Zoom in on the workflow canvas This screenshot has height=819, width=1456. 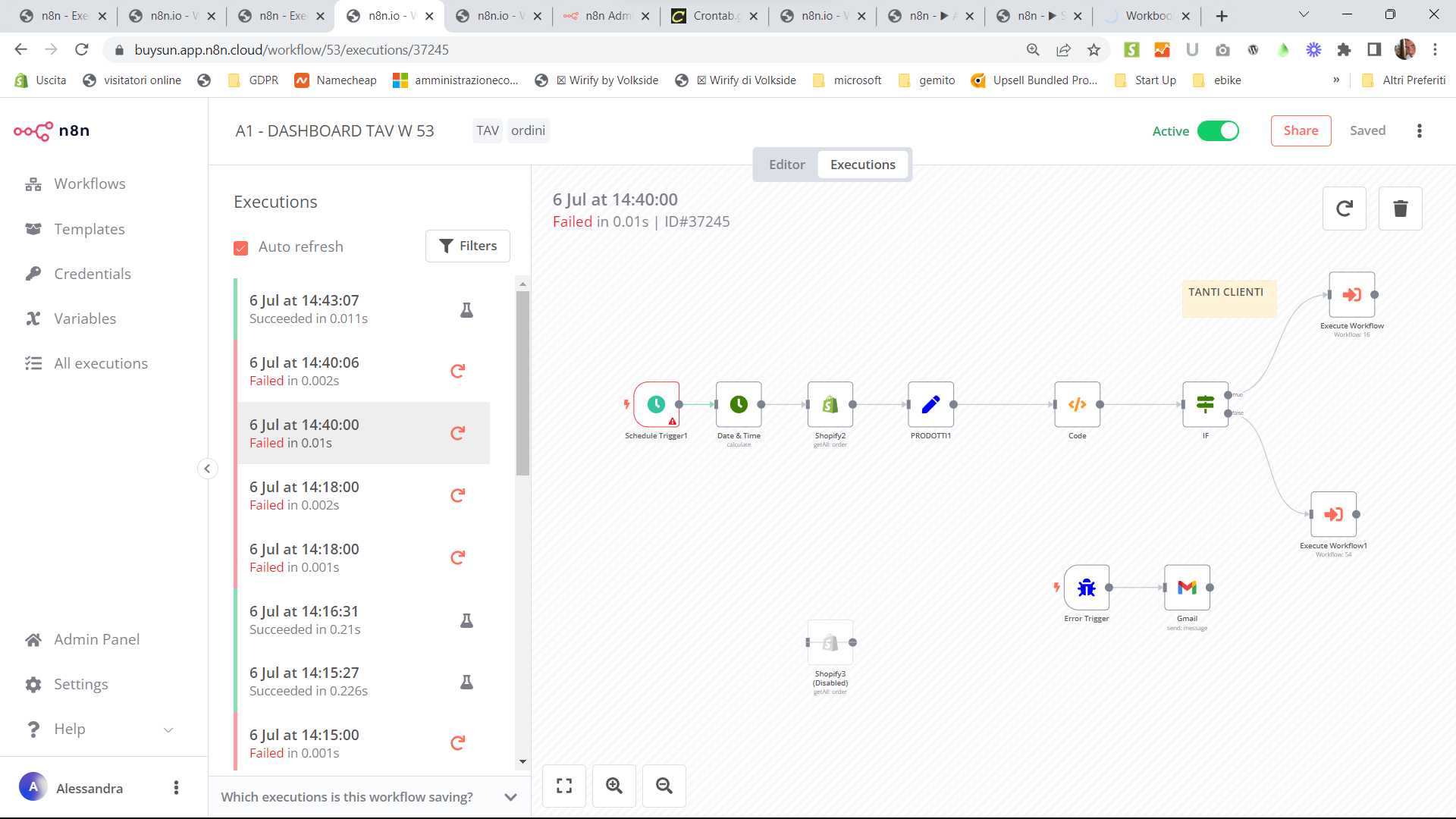tap(613, 786)
